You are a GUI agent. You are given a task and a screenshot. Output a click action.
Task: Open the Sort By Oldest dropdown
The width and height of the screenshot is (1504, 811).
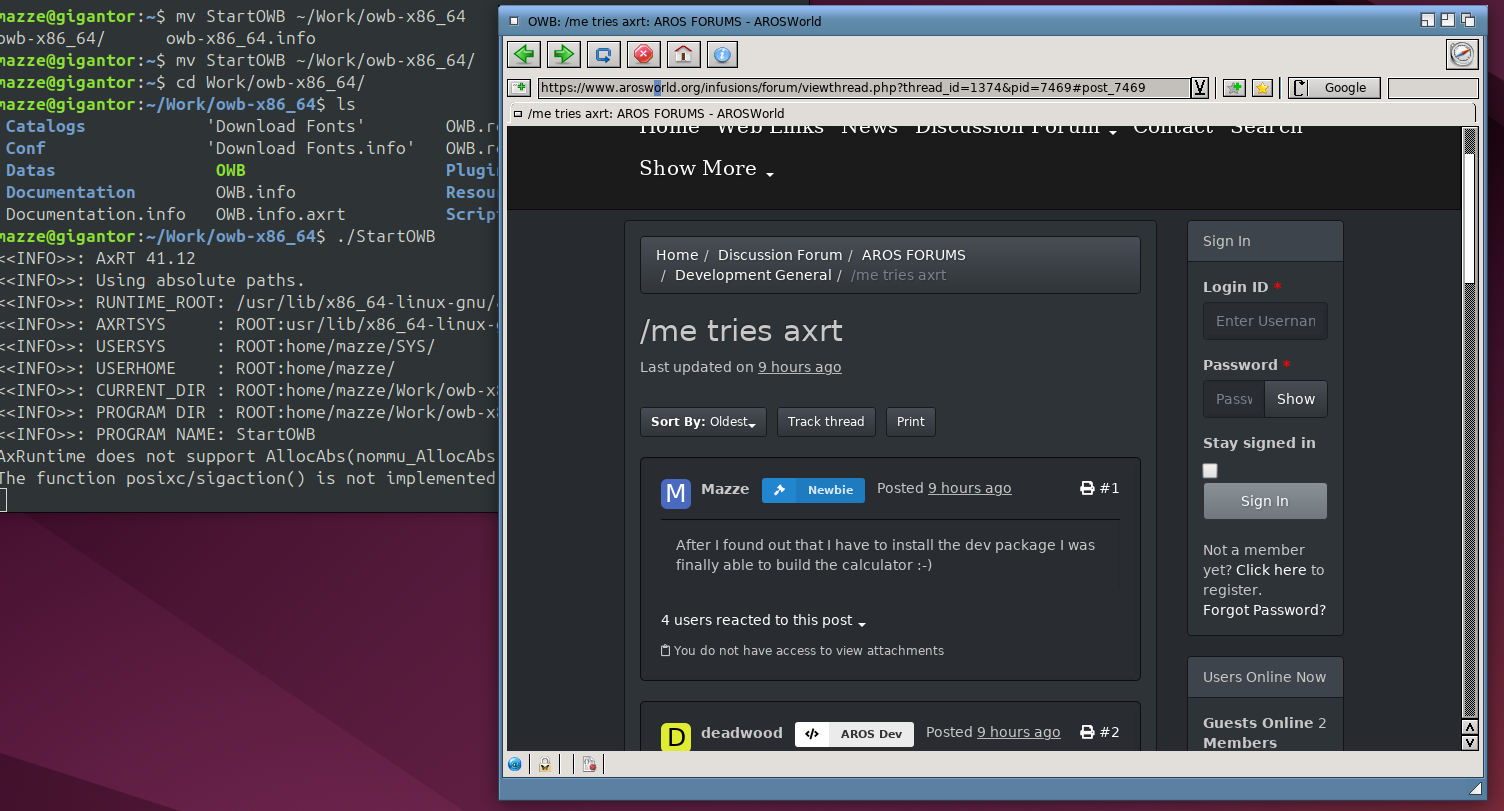[x=703, y=422]
